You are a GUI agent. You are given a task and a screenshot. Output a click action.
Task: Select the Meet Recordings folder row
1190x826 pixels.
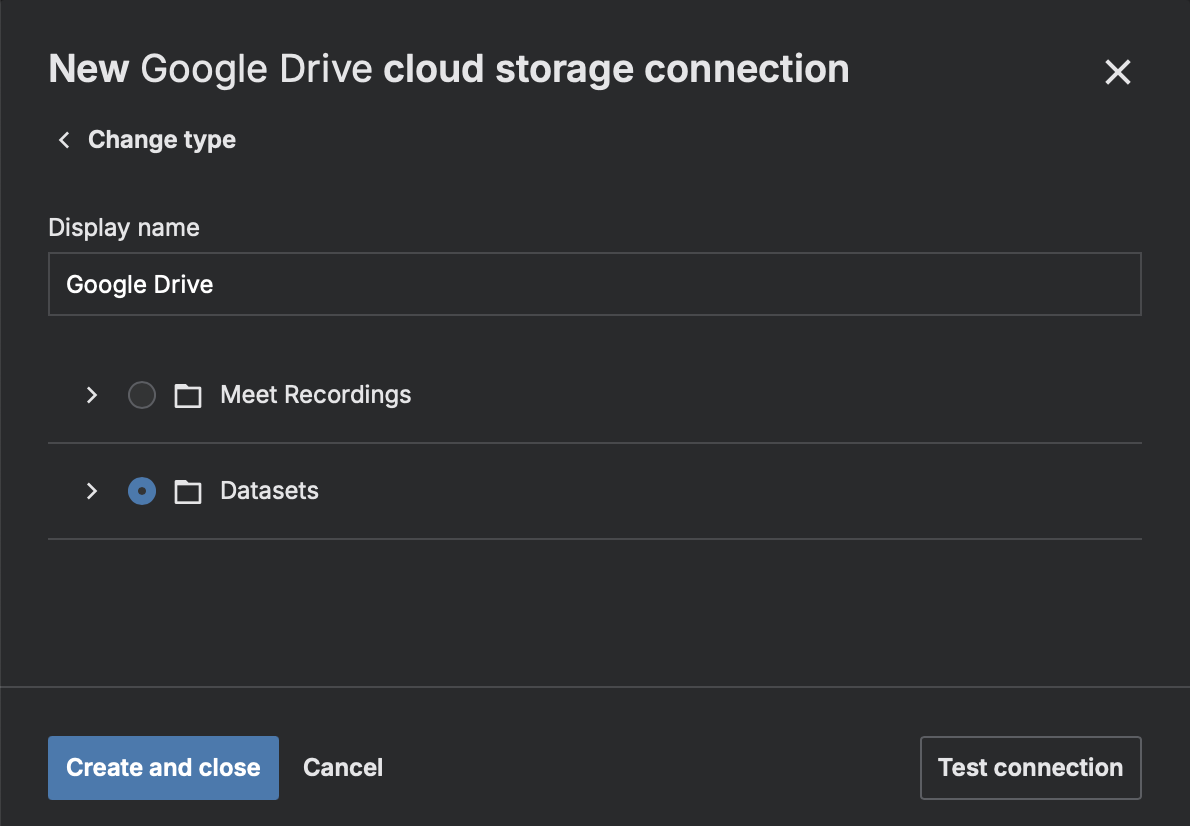tap(315, 395)
